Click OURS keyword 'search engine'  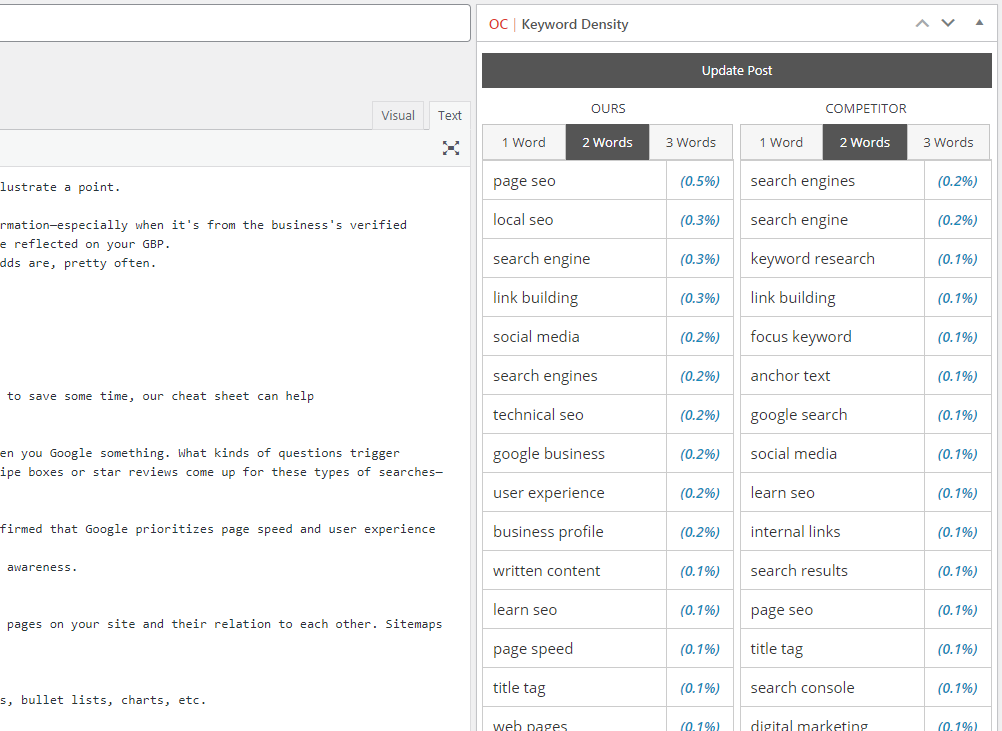(541, 259)
